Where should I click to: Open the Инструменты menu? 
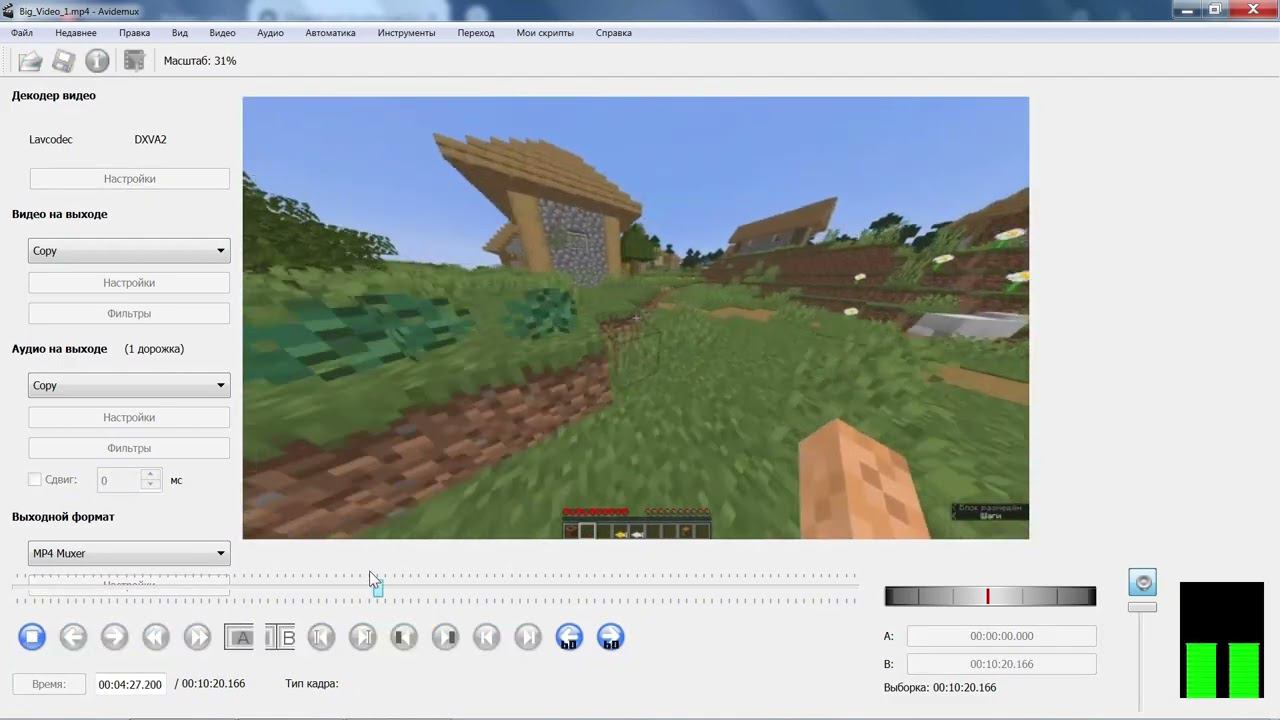[x=406, y=33]
